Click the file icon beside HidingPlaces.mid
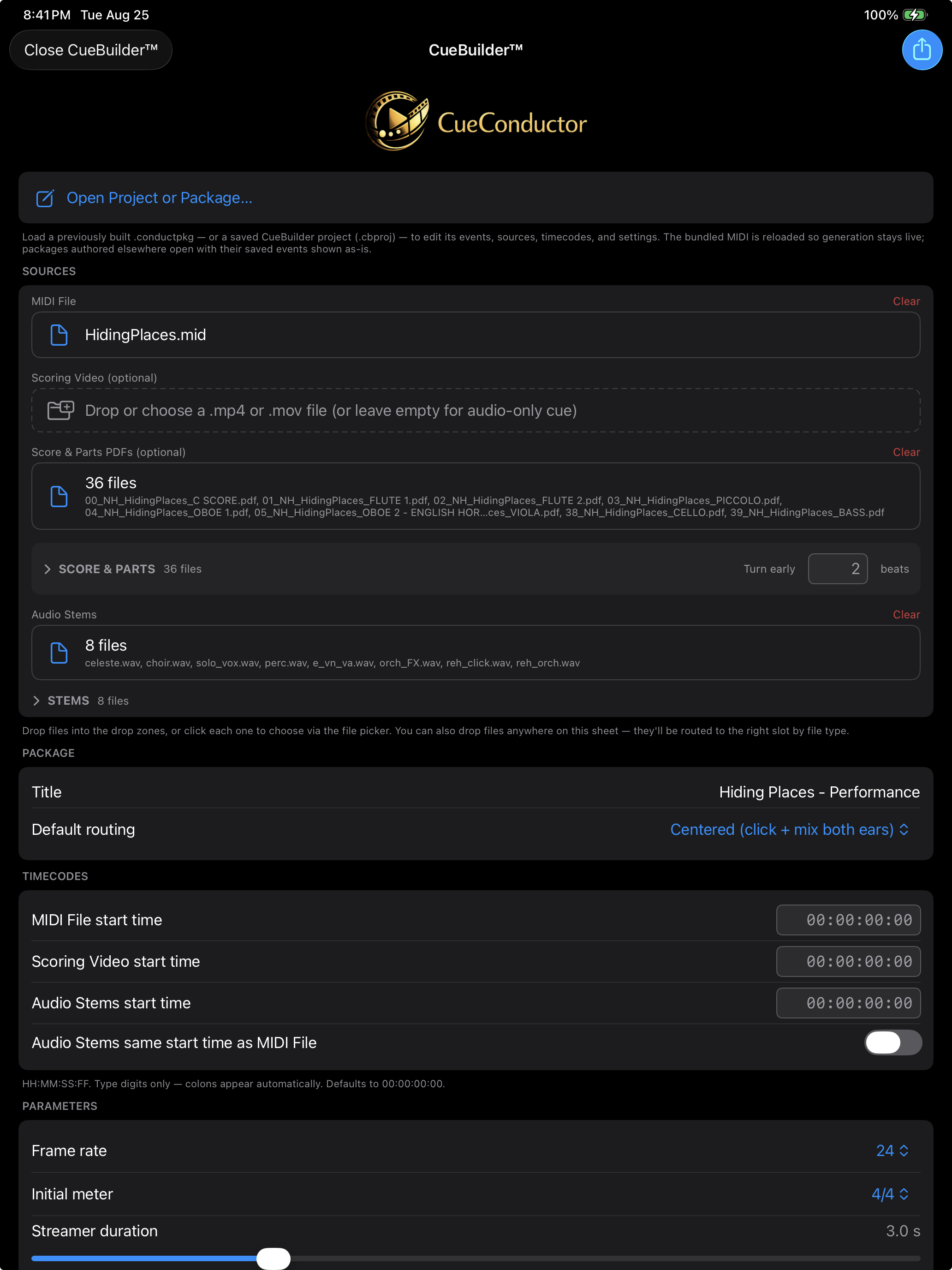The height and width of the screenshot is (1270, 952). (x=59, y=335)
